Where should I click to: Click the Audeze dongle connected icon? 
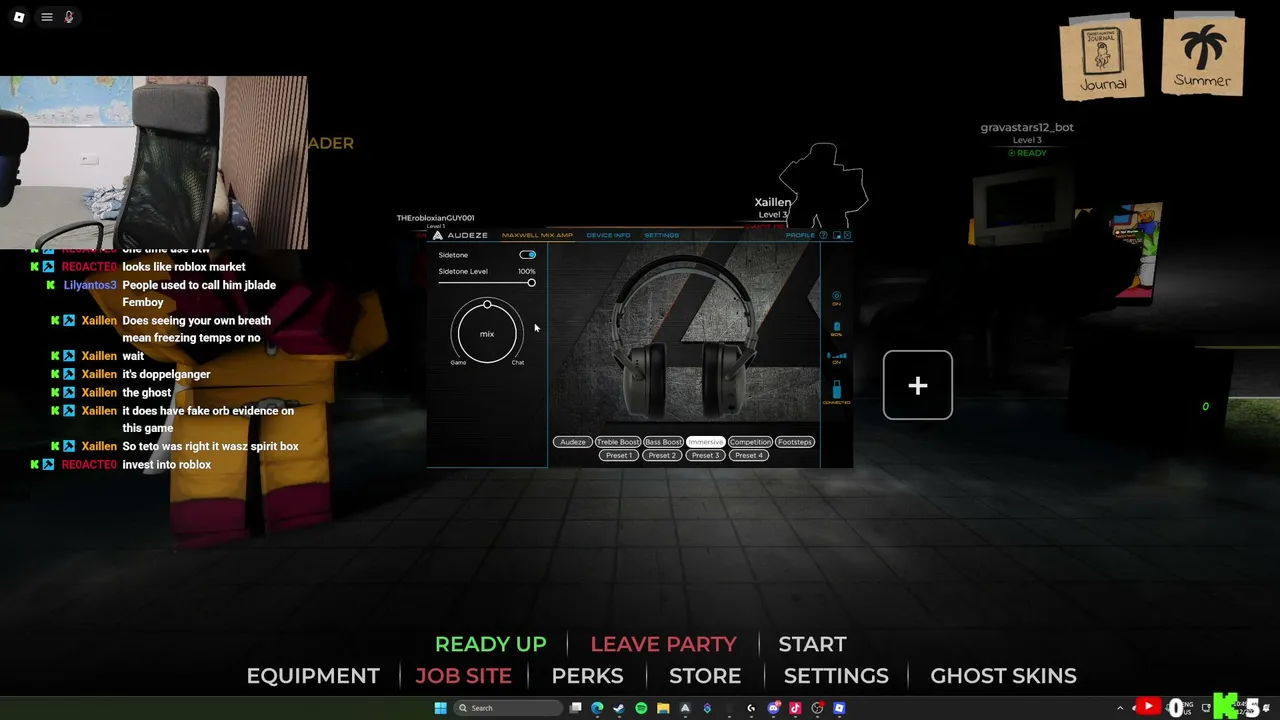837,391
